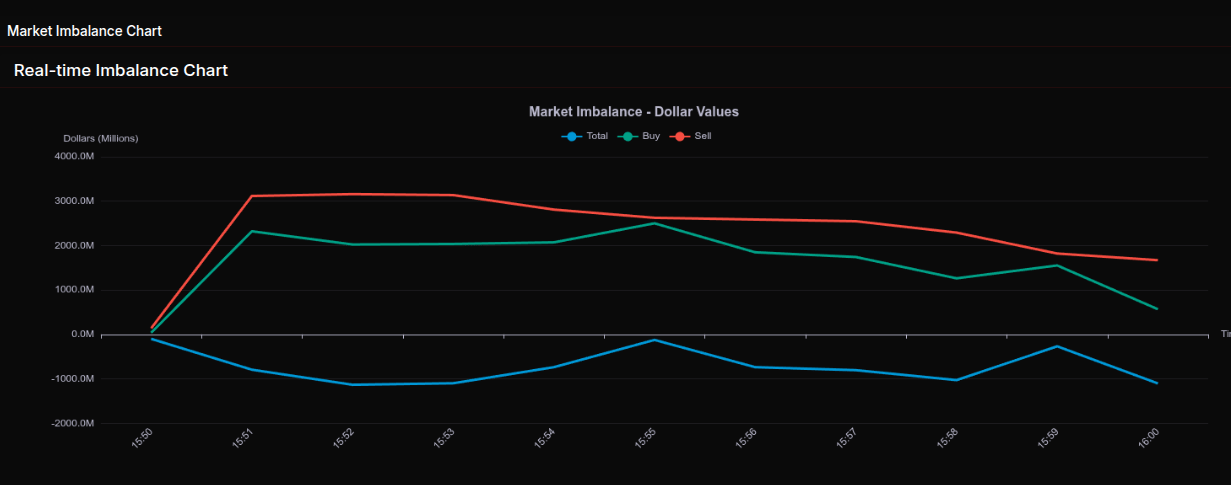Click the green Buy legend marker
This screenshot has height=485, width=1231.
pos(628,136)
